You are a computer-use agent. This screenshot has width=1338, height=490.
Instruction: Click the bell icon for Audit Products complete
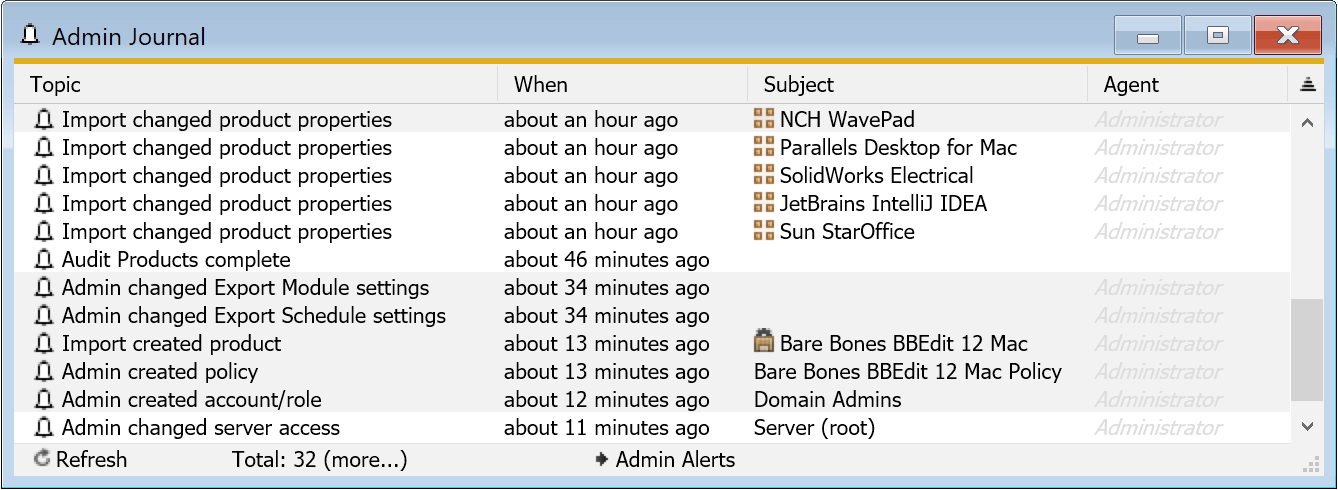(43, 260)
